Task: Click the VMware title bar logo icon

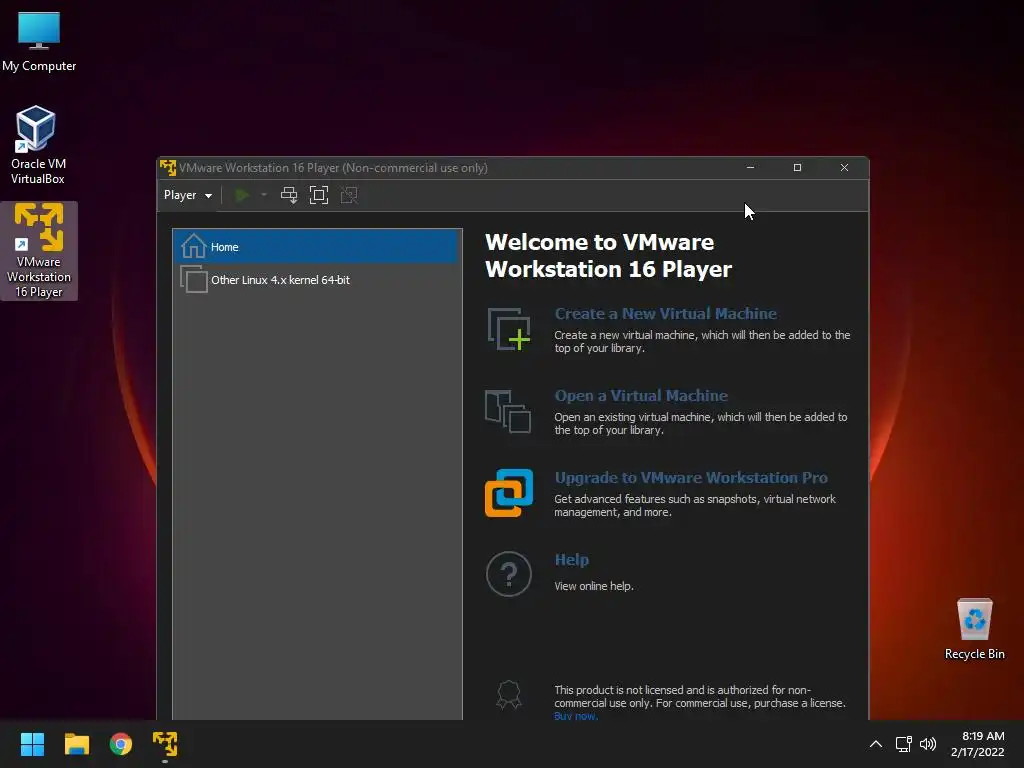Action: [168, 168]
